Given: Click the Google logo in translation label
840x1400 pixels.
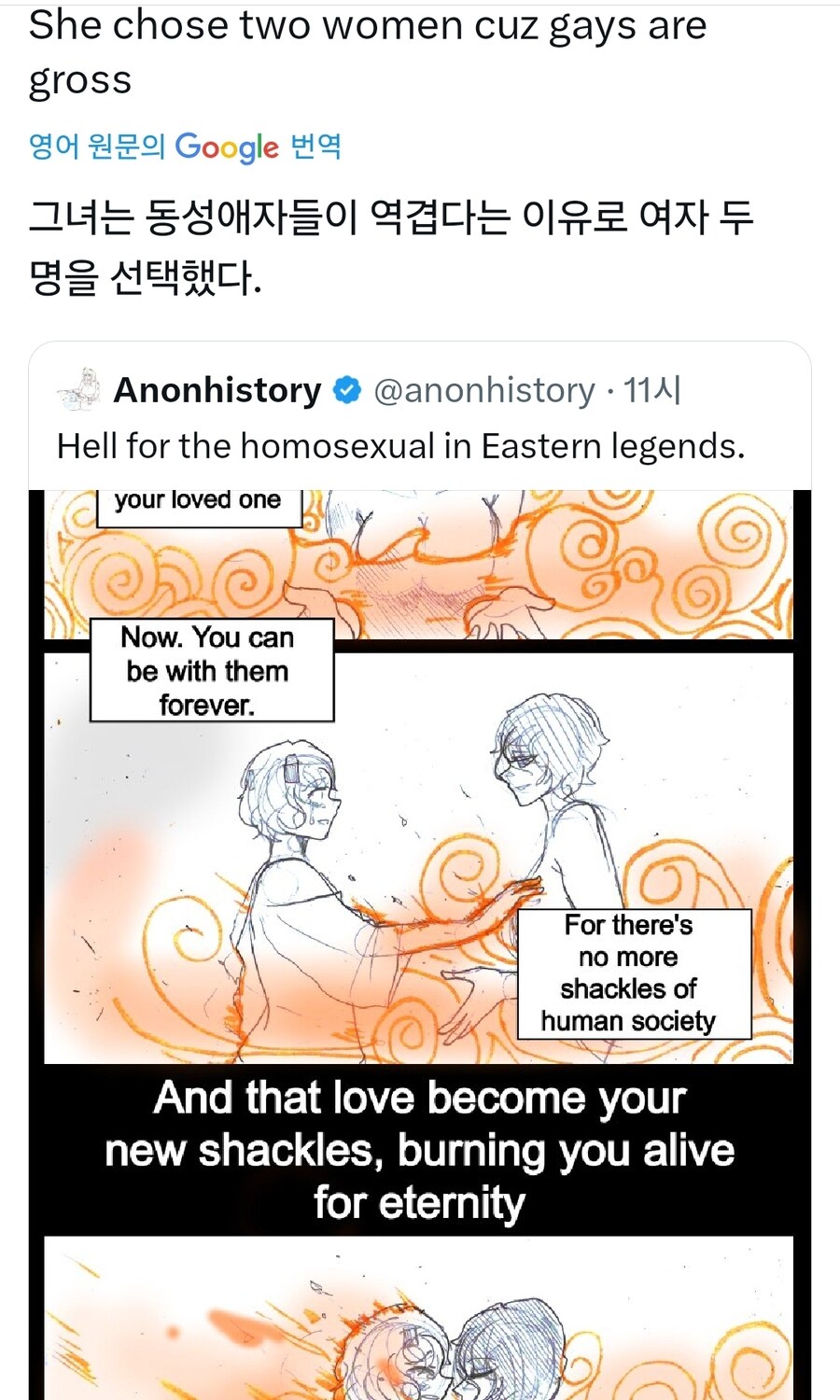Looking at the screenshot, I should (x=227, y=147).
